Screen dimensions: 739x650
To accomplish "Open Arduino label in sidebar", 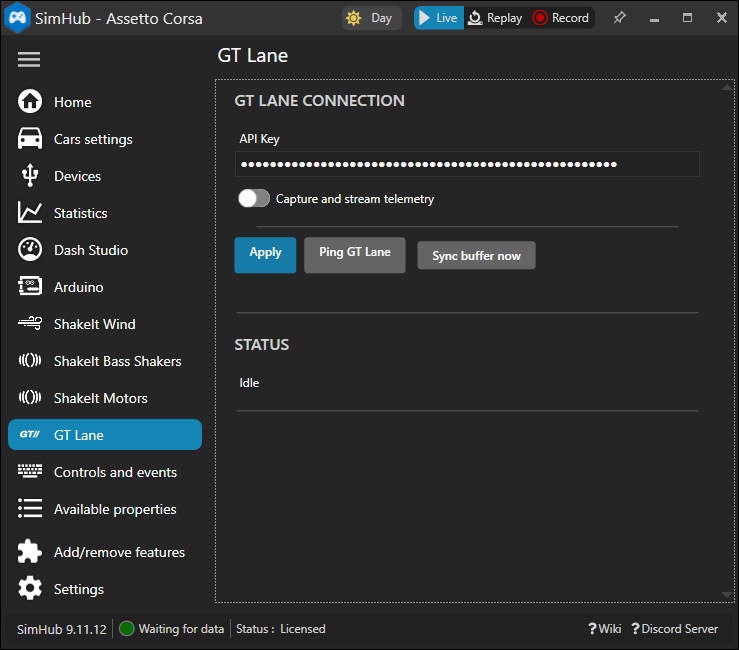I will pyautogui.click(x=79, y=287).
